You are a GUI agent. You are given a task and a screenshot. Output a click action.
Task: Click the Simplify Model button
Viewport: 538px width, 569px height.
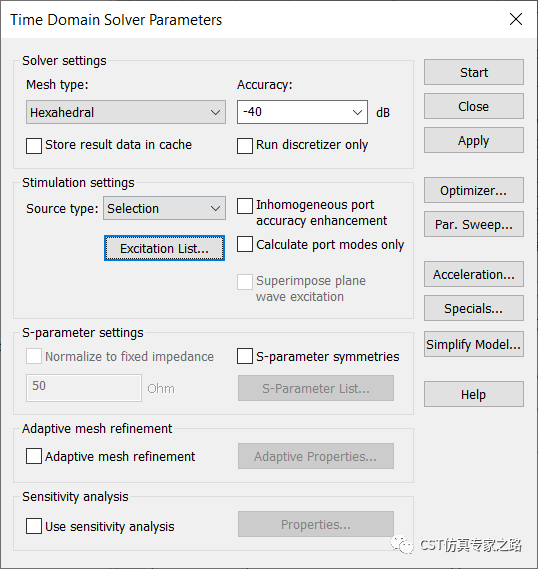(x=473, y=344)
